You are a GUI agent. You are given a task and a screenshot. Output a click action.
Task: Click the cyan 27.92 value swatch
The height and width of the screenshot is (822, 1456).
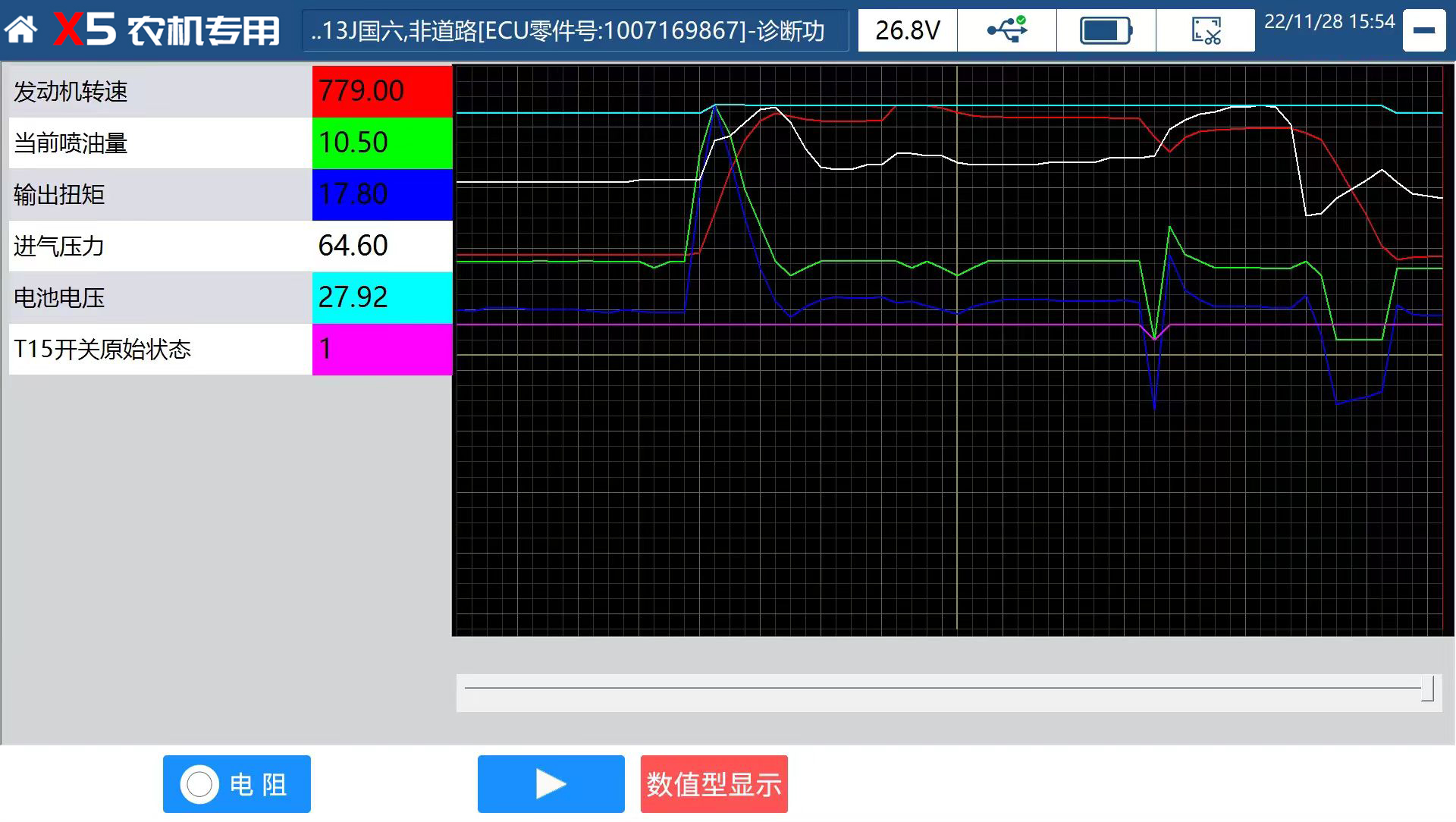[x=382, y=298]
